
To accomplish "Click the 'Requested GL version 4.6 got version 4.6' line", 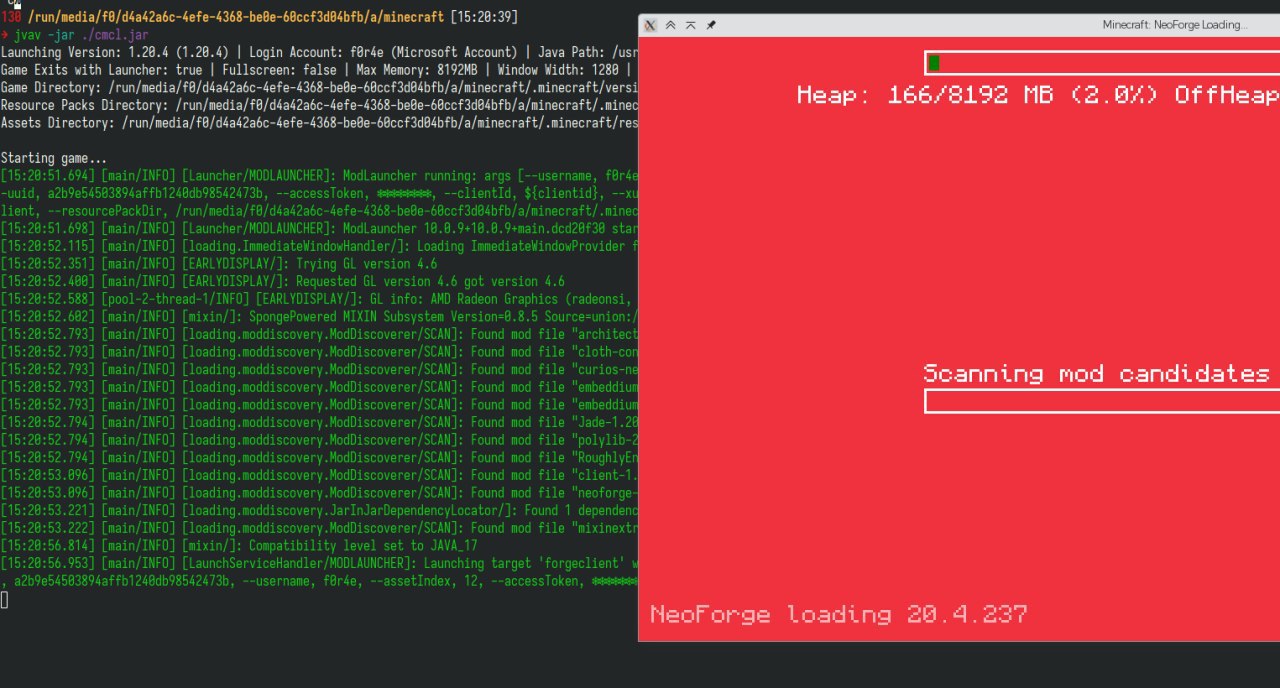I will tap(282, 282).
